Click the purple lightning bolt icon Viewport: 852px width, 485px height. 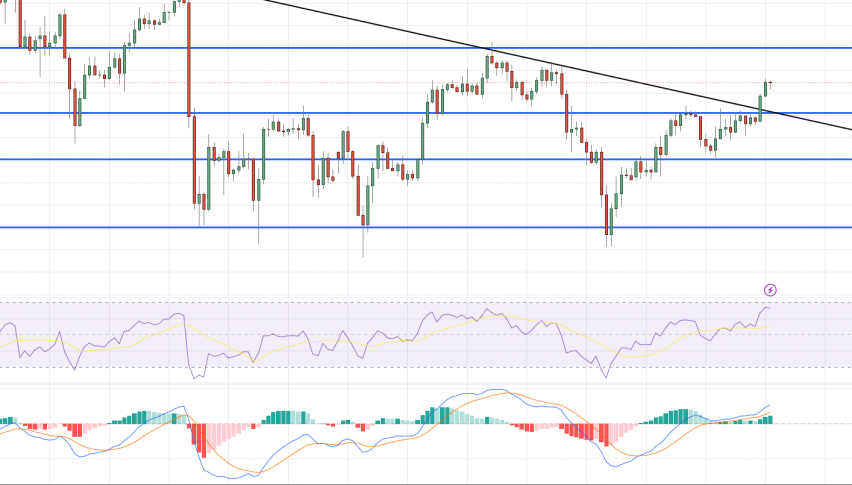coord(770,290)
